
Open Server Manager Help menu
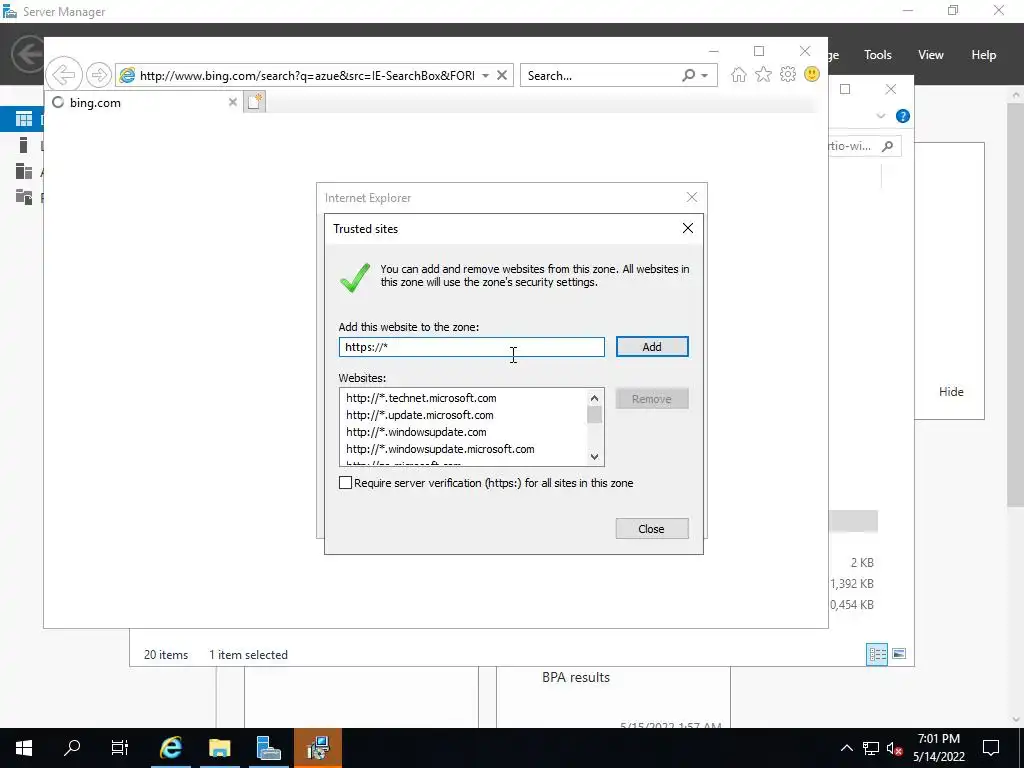pyautogui.click(x=983, y=55)
